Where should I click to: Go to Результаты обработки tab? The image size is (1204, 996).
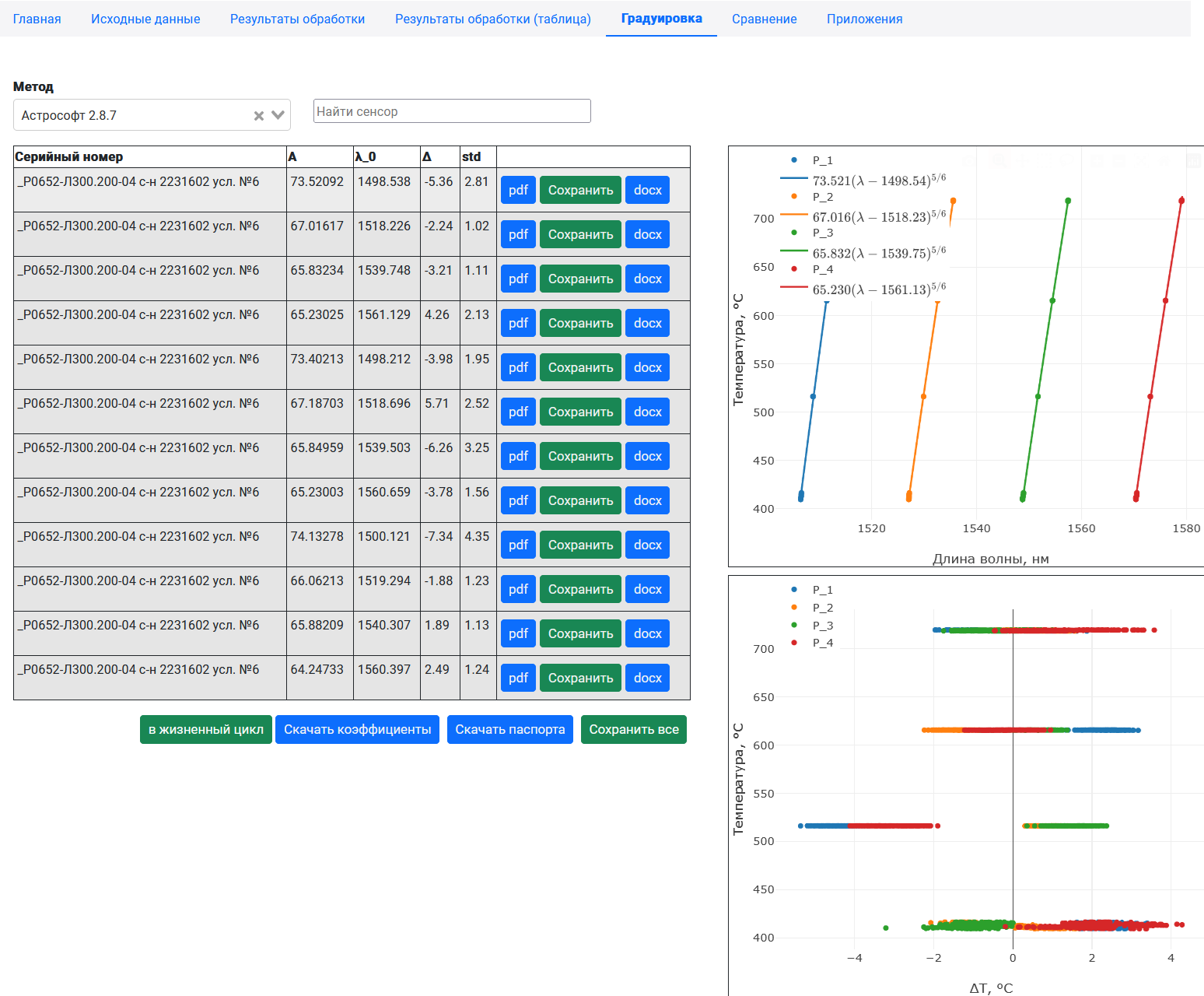click(x=297, y=19)
